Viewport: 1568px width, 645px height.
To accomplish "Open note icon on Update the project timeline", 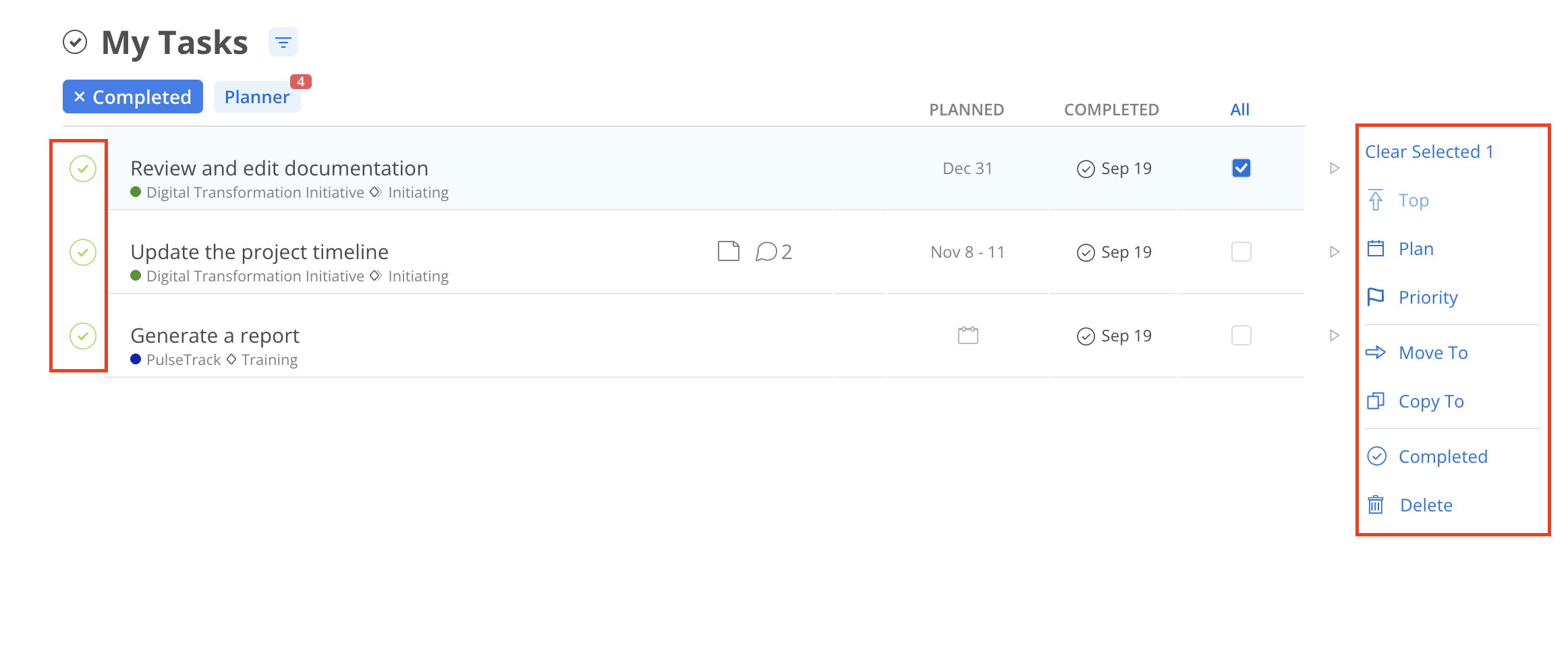I will pos(728,252).
